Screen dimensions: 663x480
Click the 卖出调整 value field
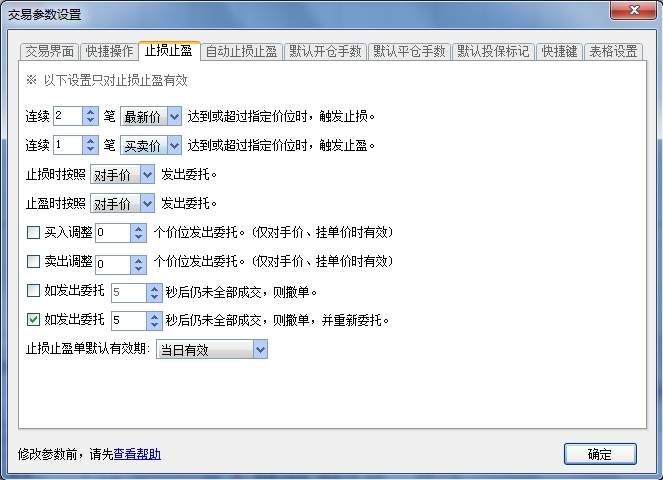click(113, 264)
